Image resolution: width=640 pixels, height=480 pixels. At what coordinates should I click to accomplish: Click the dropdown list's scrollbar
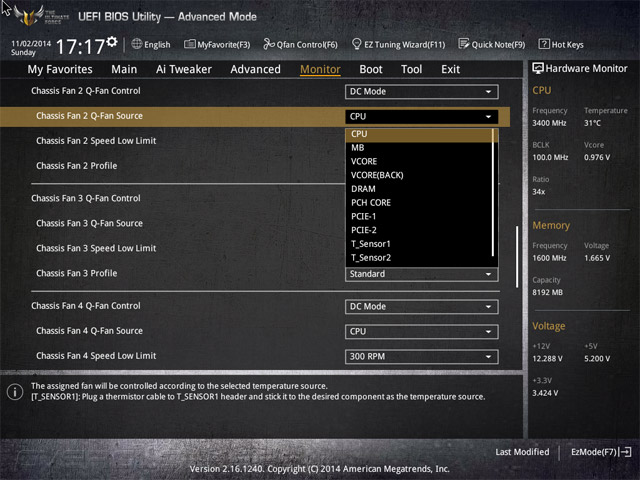(493, 192)
